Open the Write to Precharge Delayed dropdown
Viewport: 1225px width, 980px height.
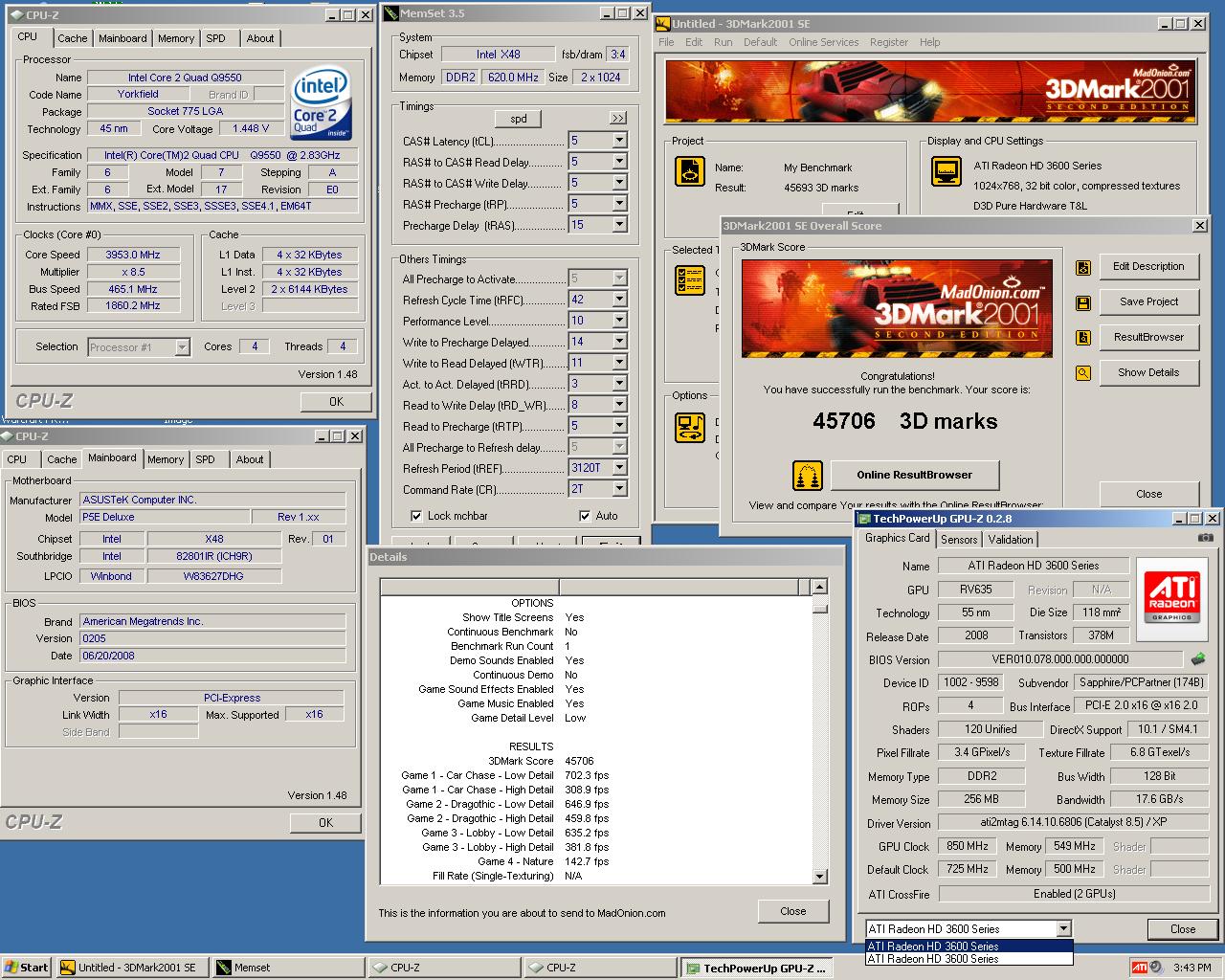[x=619, y=342]
